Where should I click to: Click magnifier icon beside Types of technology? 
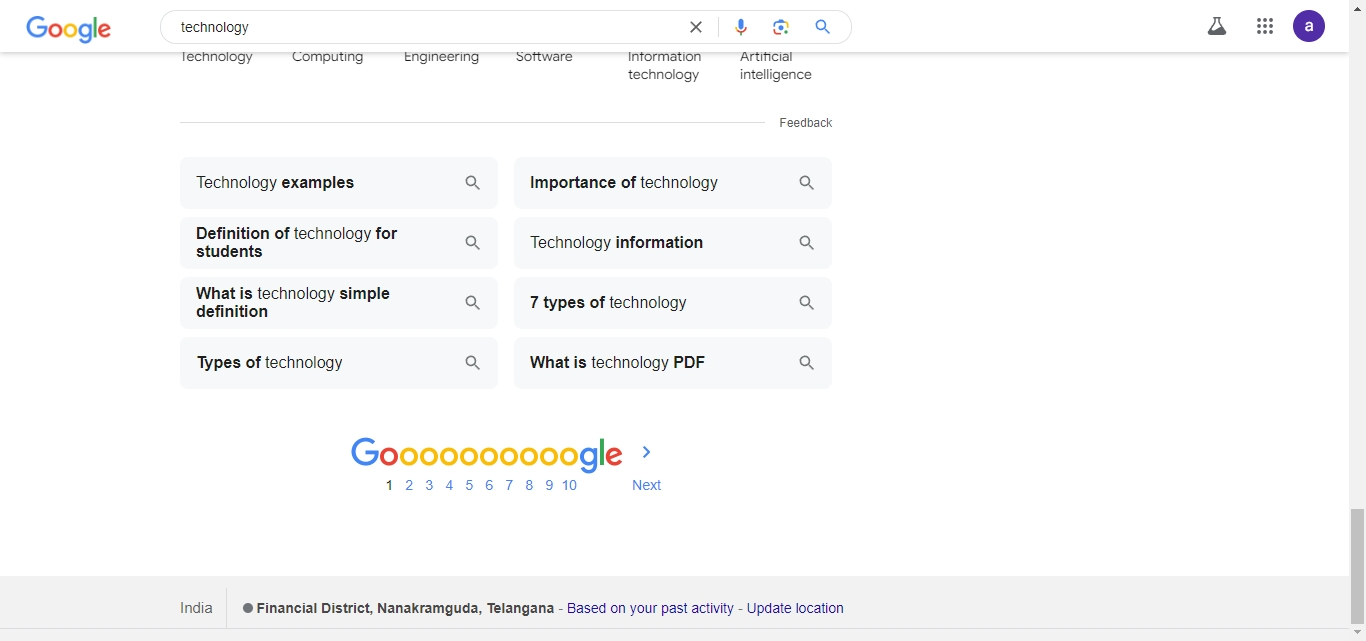pos(473,363)
